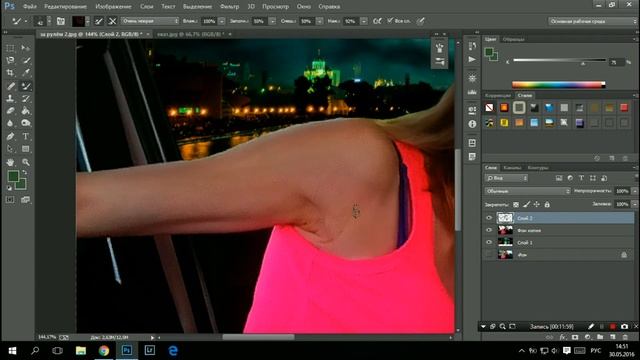The image size is (640, 360).
Task: Open the Actions panel play icon
Action: tap(472, 60)
